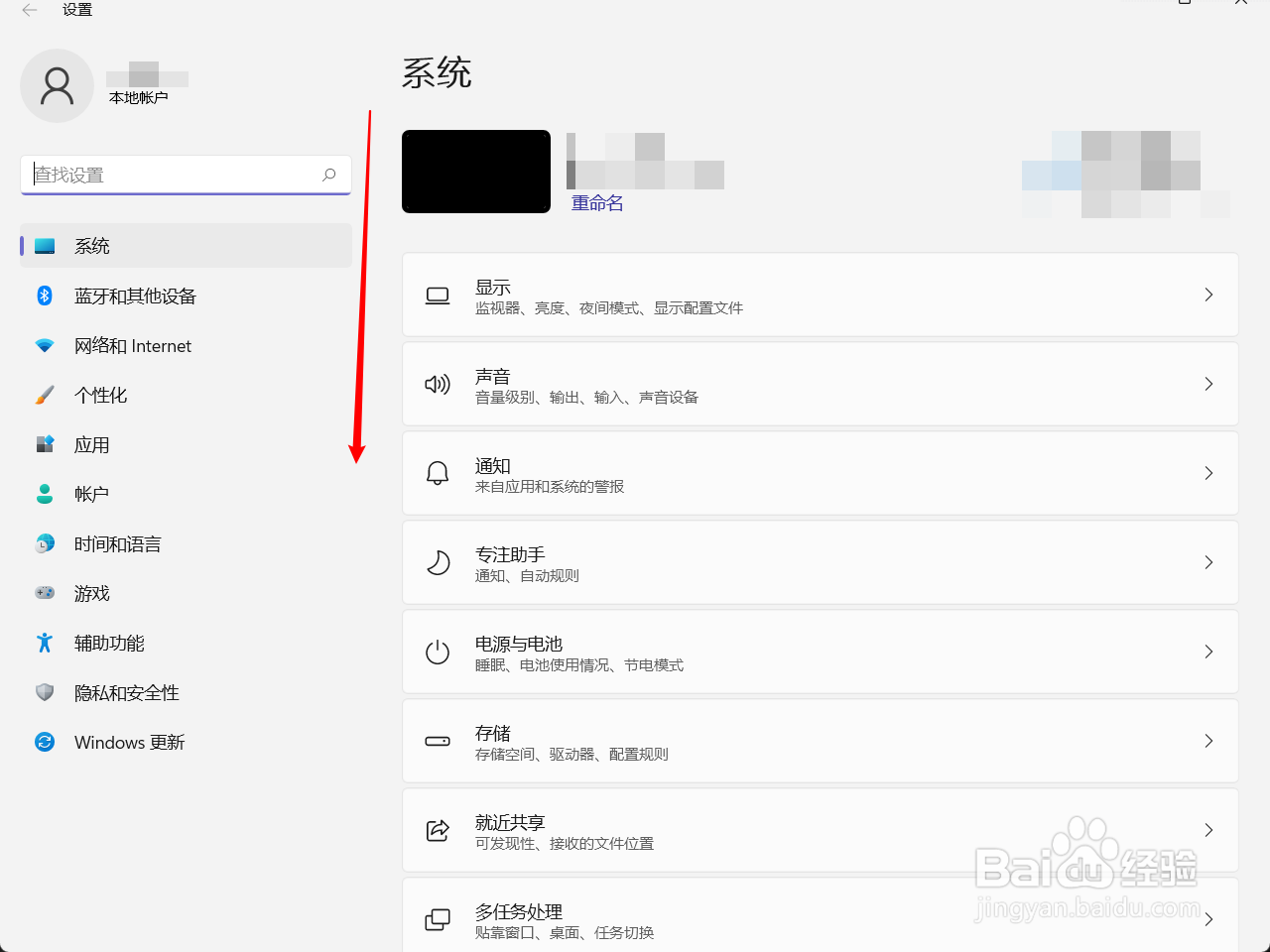
Task: Click '可发现性、接收的文件位置' description
Action: [565, 844]
